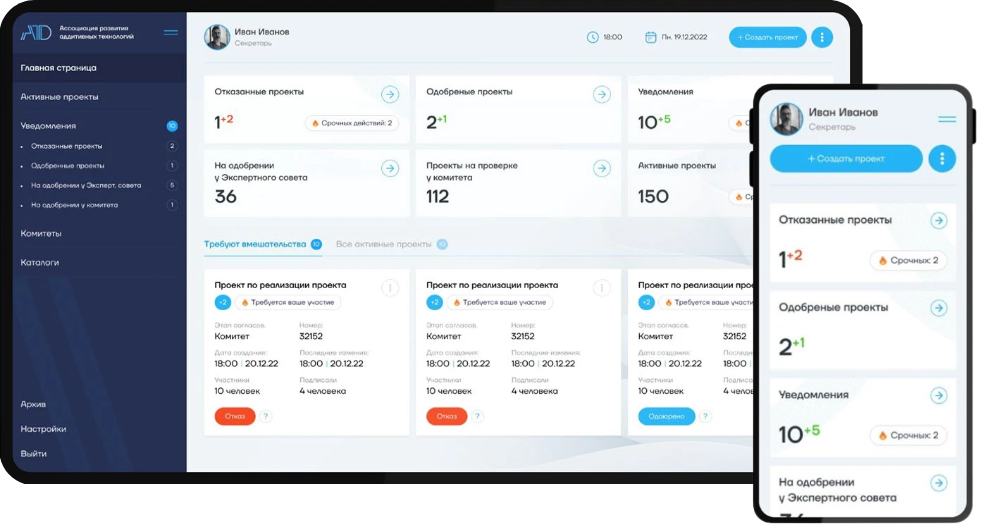Collapse tablet sidebar with hamburger icon

[x=171, y=33]
